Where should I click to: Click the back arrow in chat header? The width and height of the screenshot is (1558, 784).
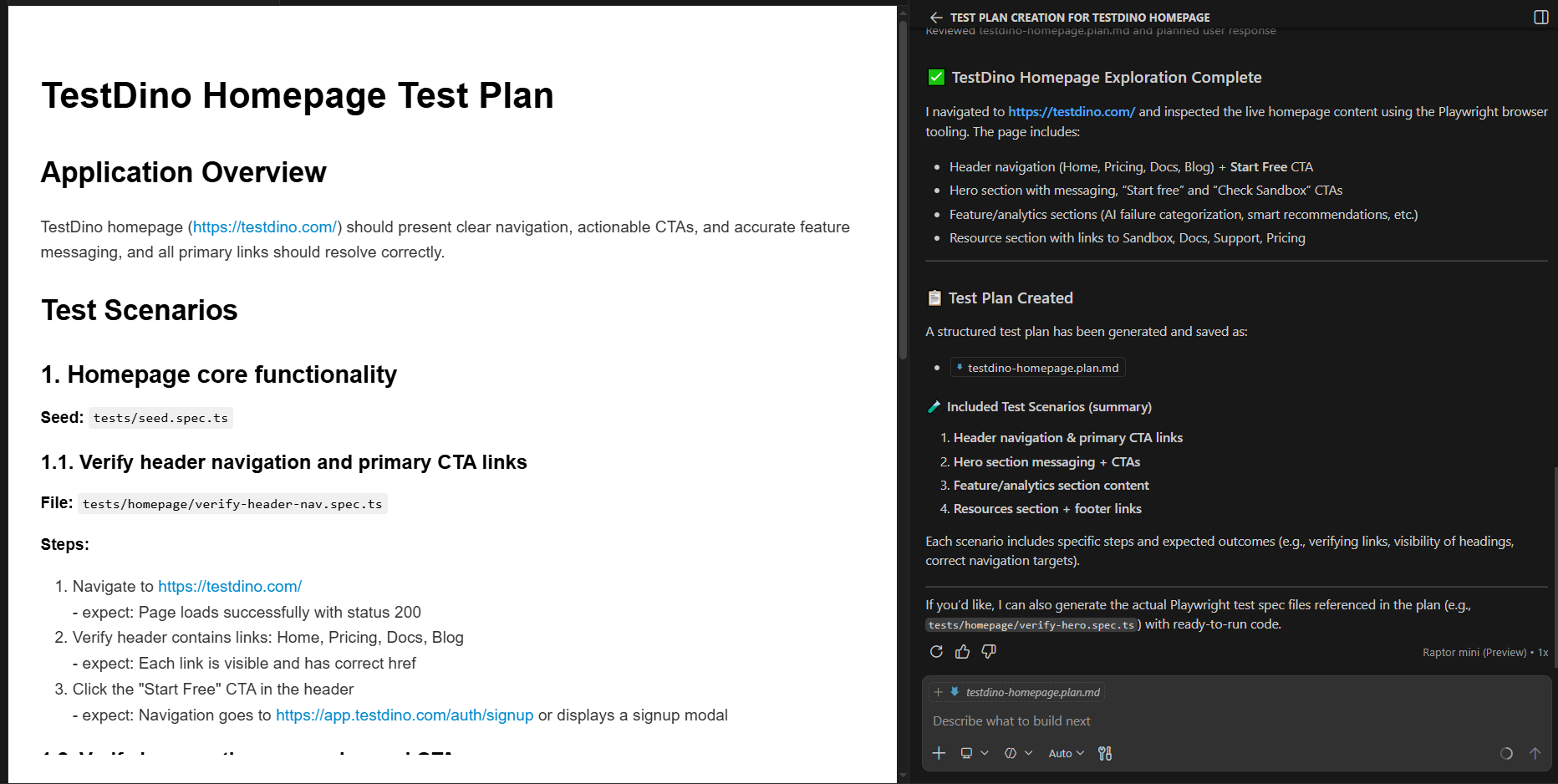[x=936, y=18]
